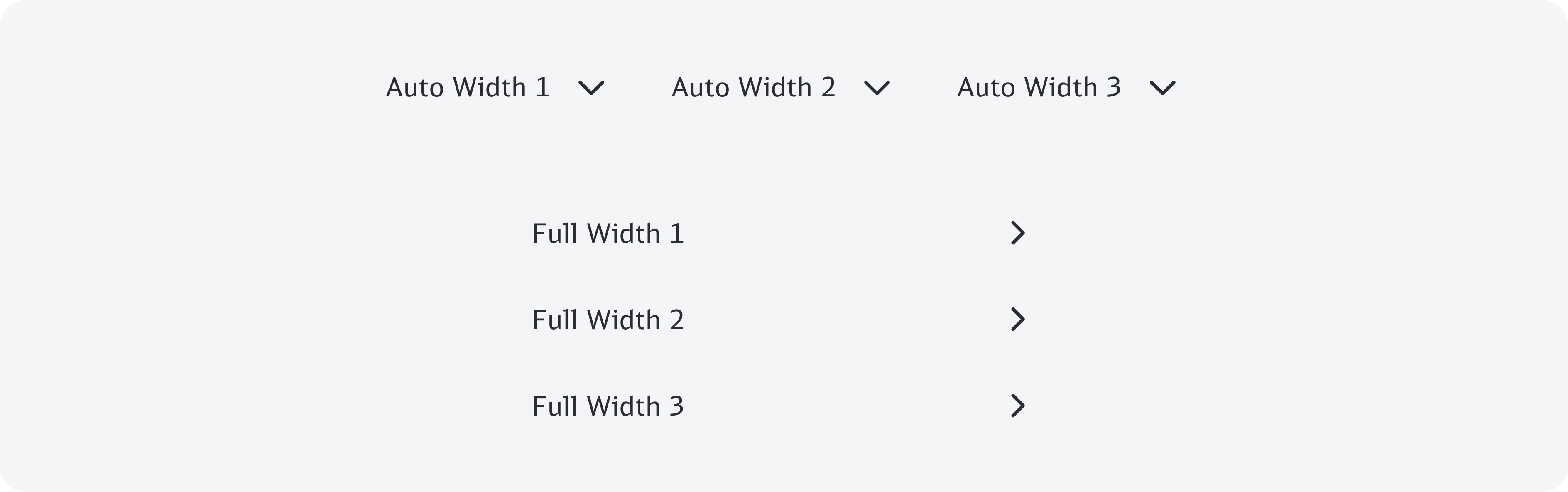Expand the Auto Width 2 dropdown menu
1568x492 pixels.
click(x=780, y=88)
